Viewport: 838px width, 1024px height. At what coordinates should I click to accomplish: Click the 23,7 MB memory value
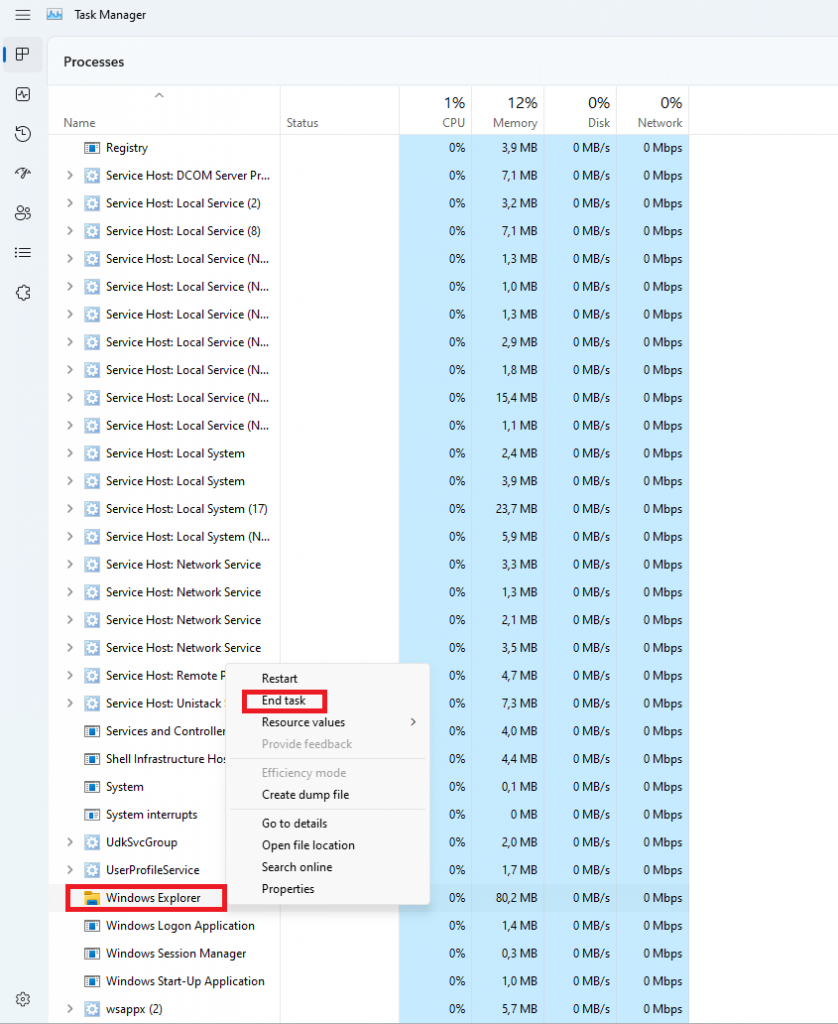[x=516, y=509]
